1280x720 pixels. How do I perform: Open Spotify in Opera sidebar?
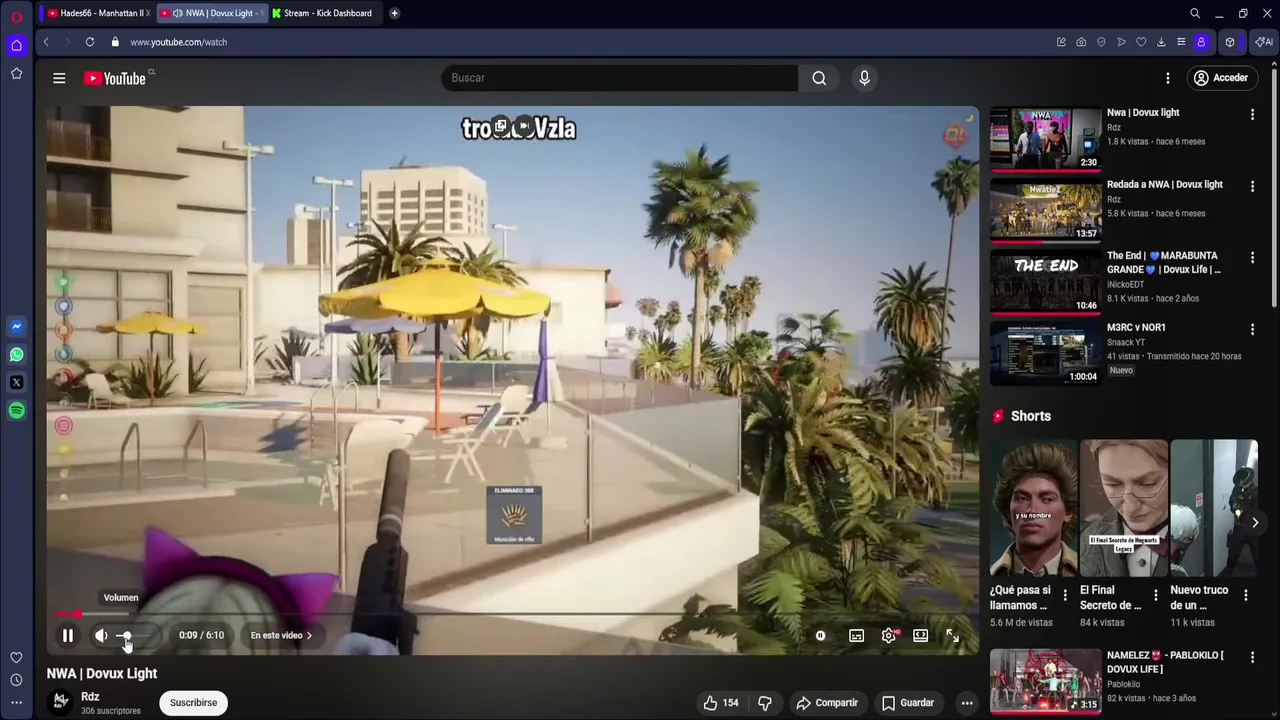coord(16,410)
